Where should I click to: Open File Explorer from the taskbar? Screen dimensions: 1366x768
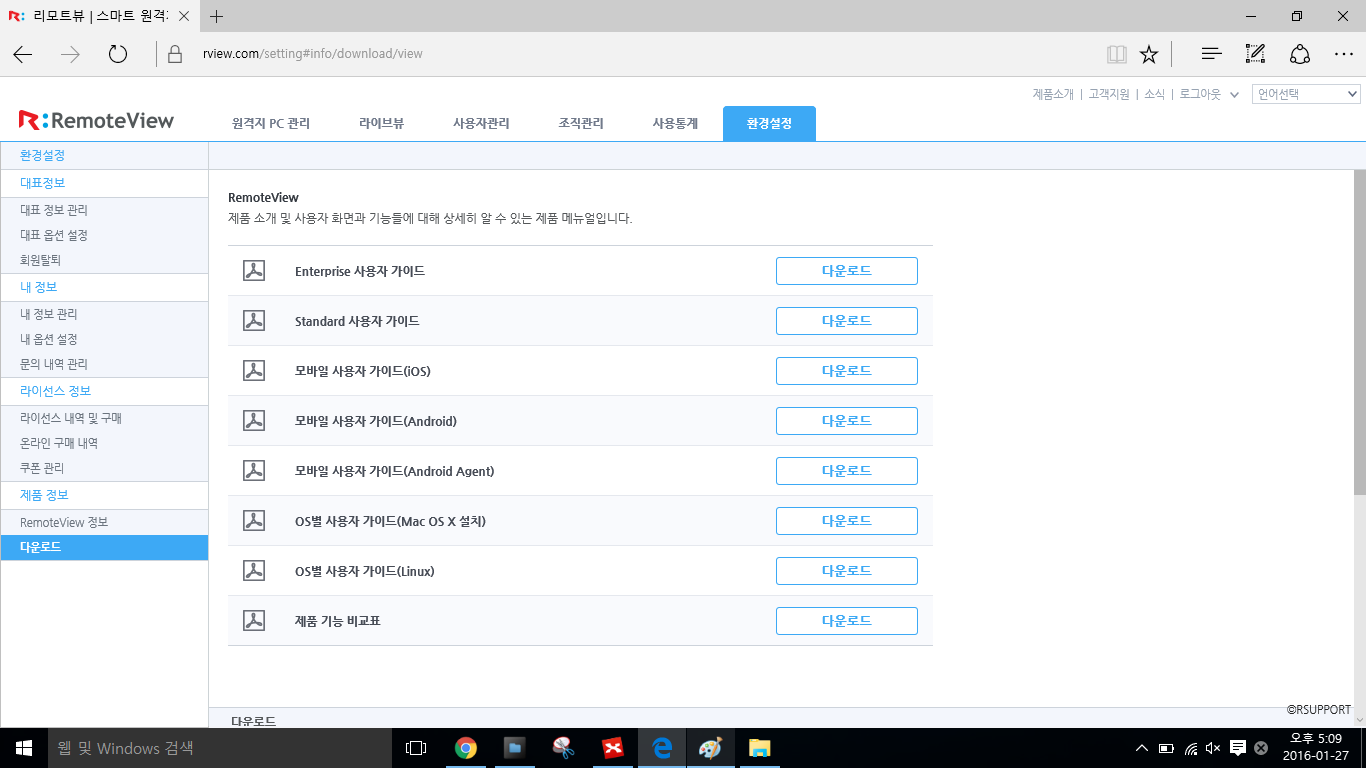coord(759,748)
